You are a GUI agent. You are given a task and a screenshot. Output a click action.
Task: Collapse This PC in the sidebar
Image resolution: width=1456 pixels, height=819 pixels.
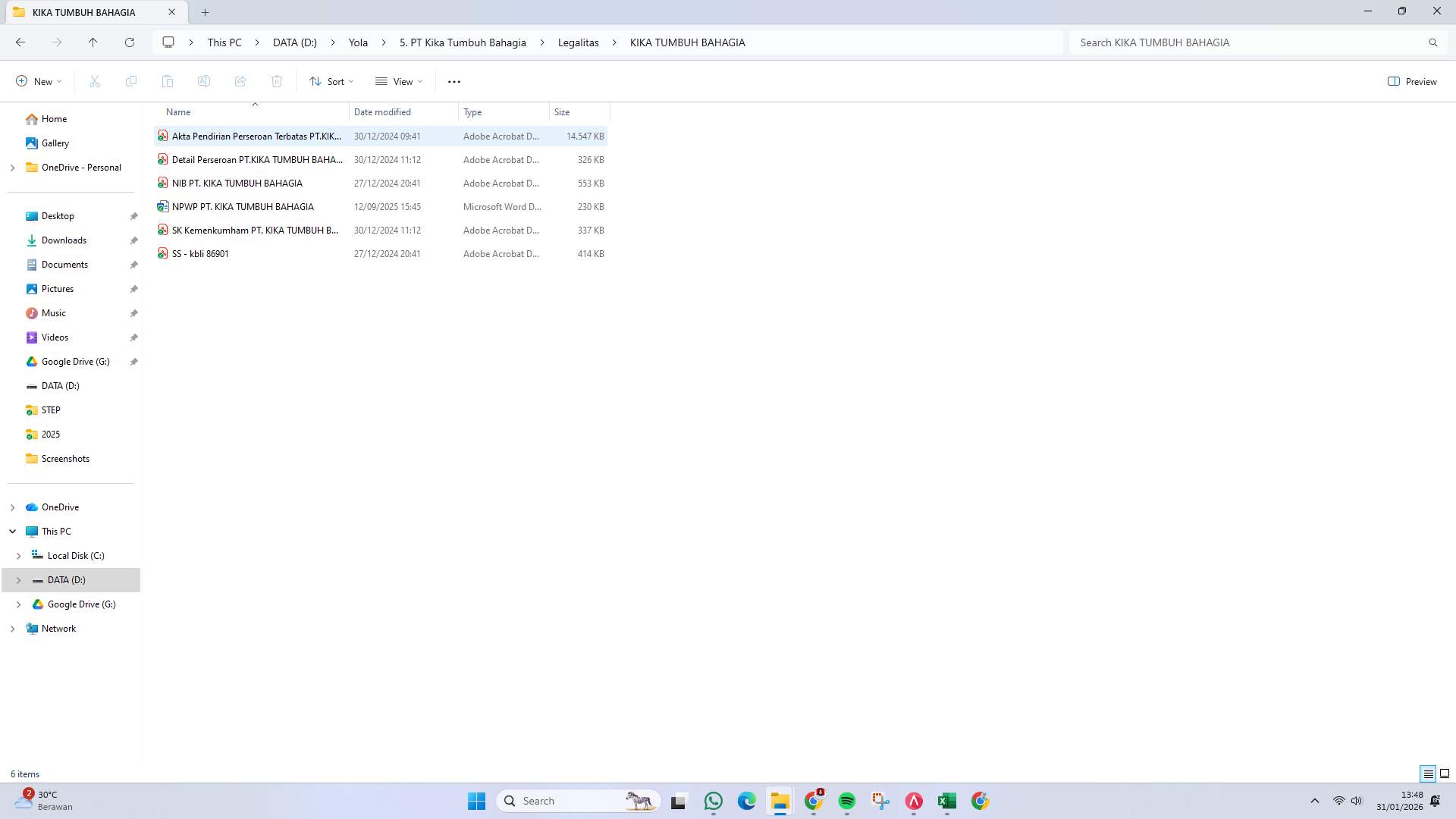12,531
